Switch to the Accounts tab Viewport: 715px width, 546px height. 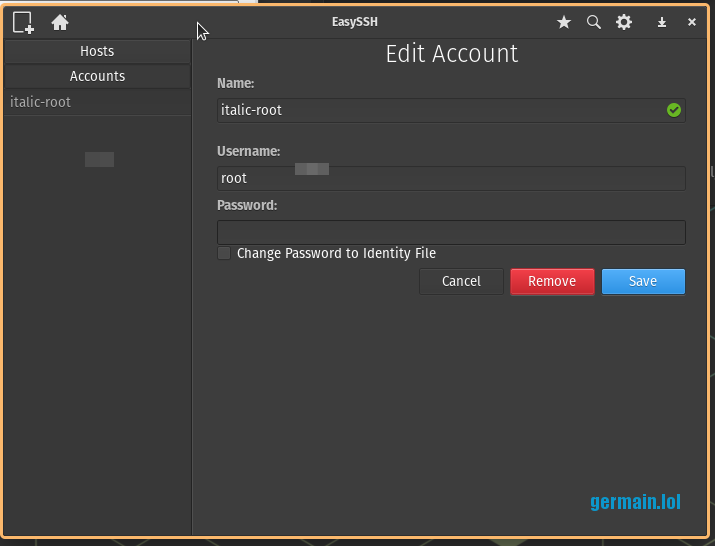97,76
